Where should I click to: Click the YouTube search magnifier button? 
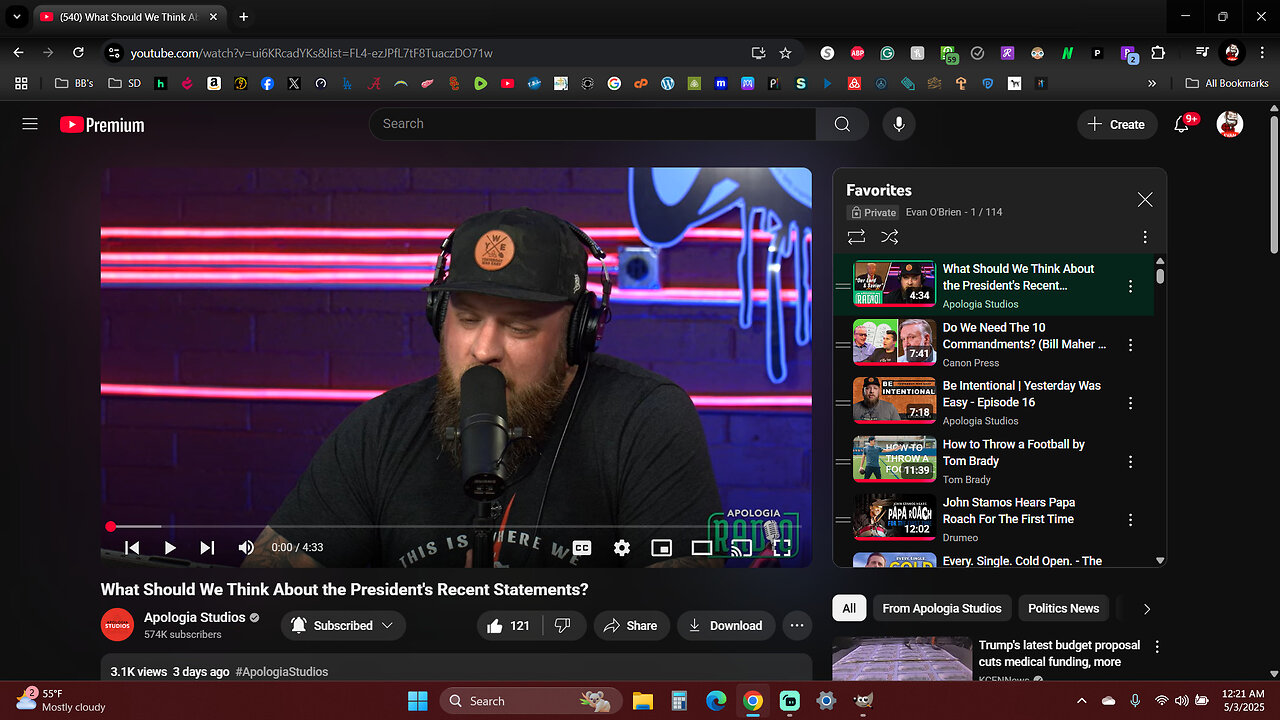[842, 124]
